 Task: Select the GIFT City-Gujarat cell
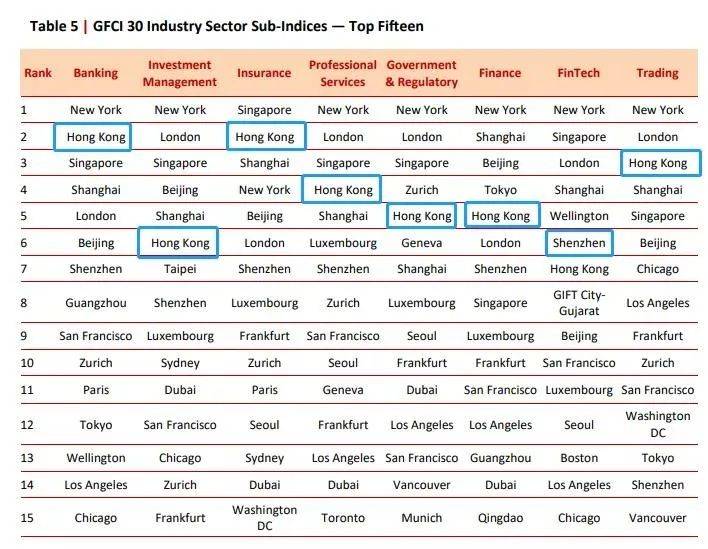click(x=579, y=302)
